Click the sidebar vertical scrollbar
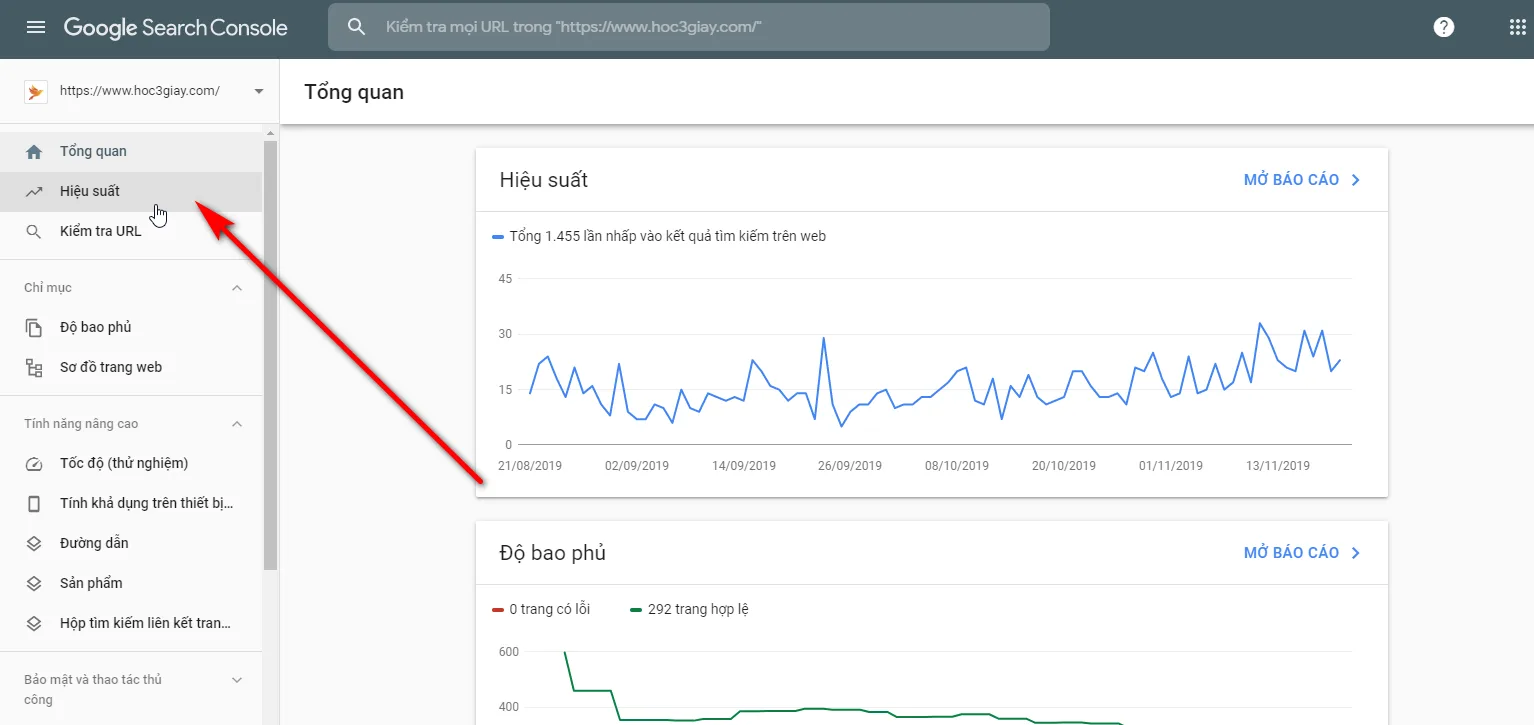 tap(270, 355)
